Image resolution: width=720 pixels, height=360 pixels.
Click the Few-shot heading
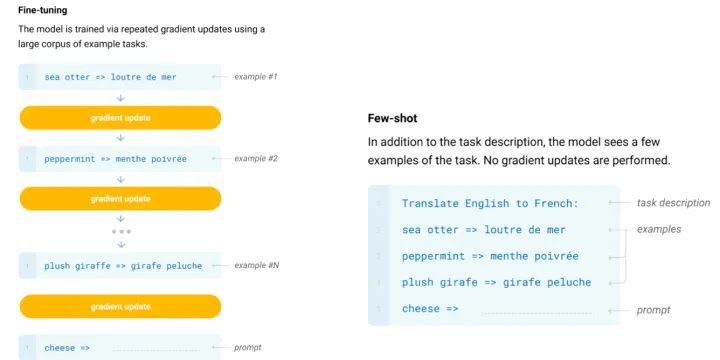392,118
